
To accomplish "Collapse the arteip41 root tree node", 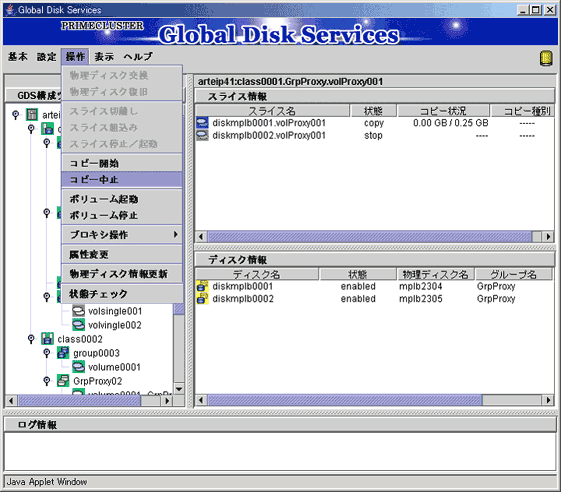I will [x=15, y=115].
